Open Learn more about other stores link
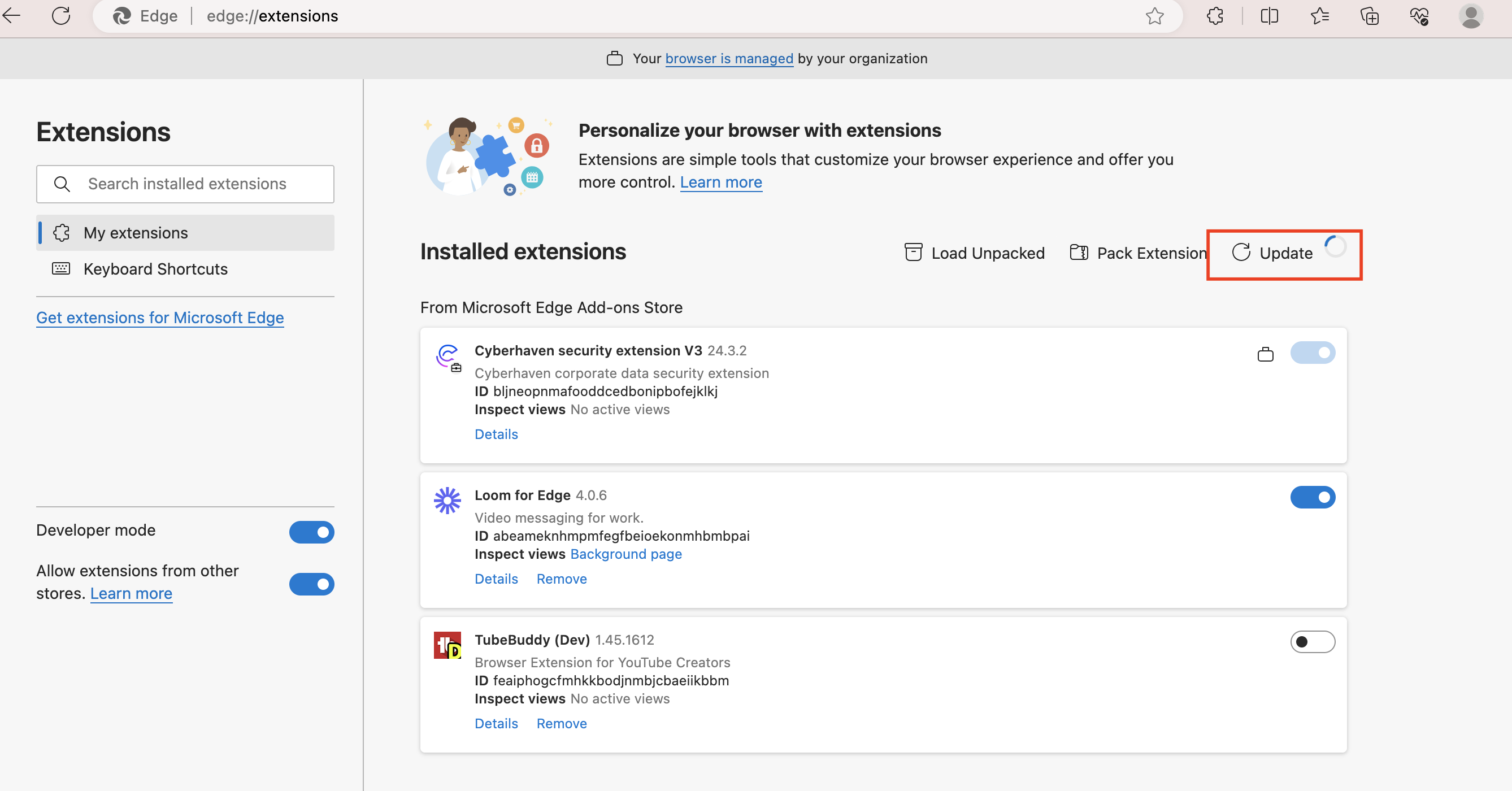Screen dimensions: 1512x791 pyautogui.click(x=131, y=594)
